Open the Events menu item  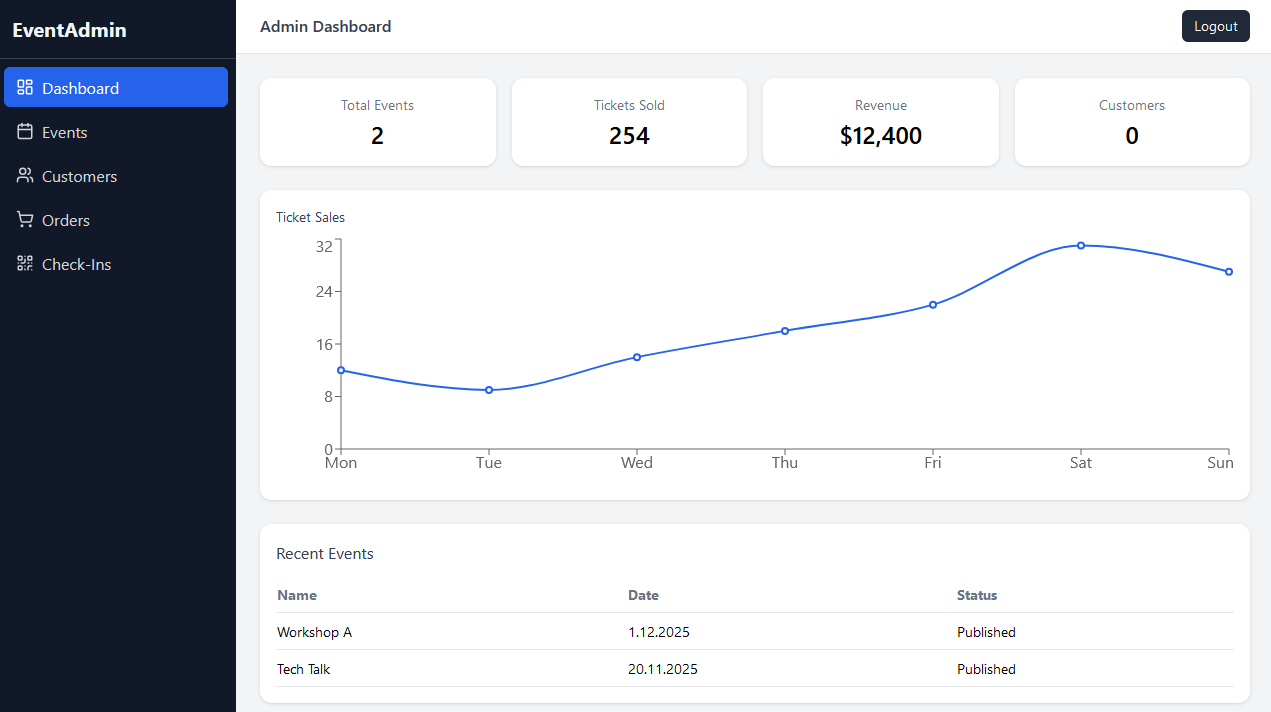[x=64, y=132]
